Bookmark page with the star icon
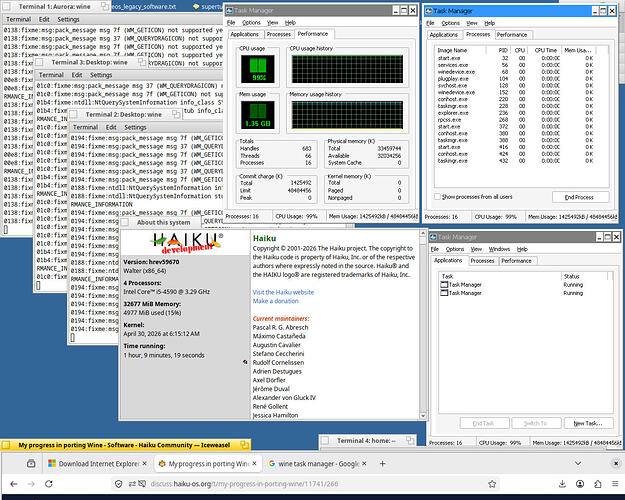Screen dimensions: 625x500 492,484
